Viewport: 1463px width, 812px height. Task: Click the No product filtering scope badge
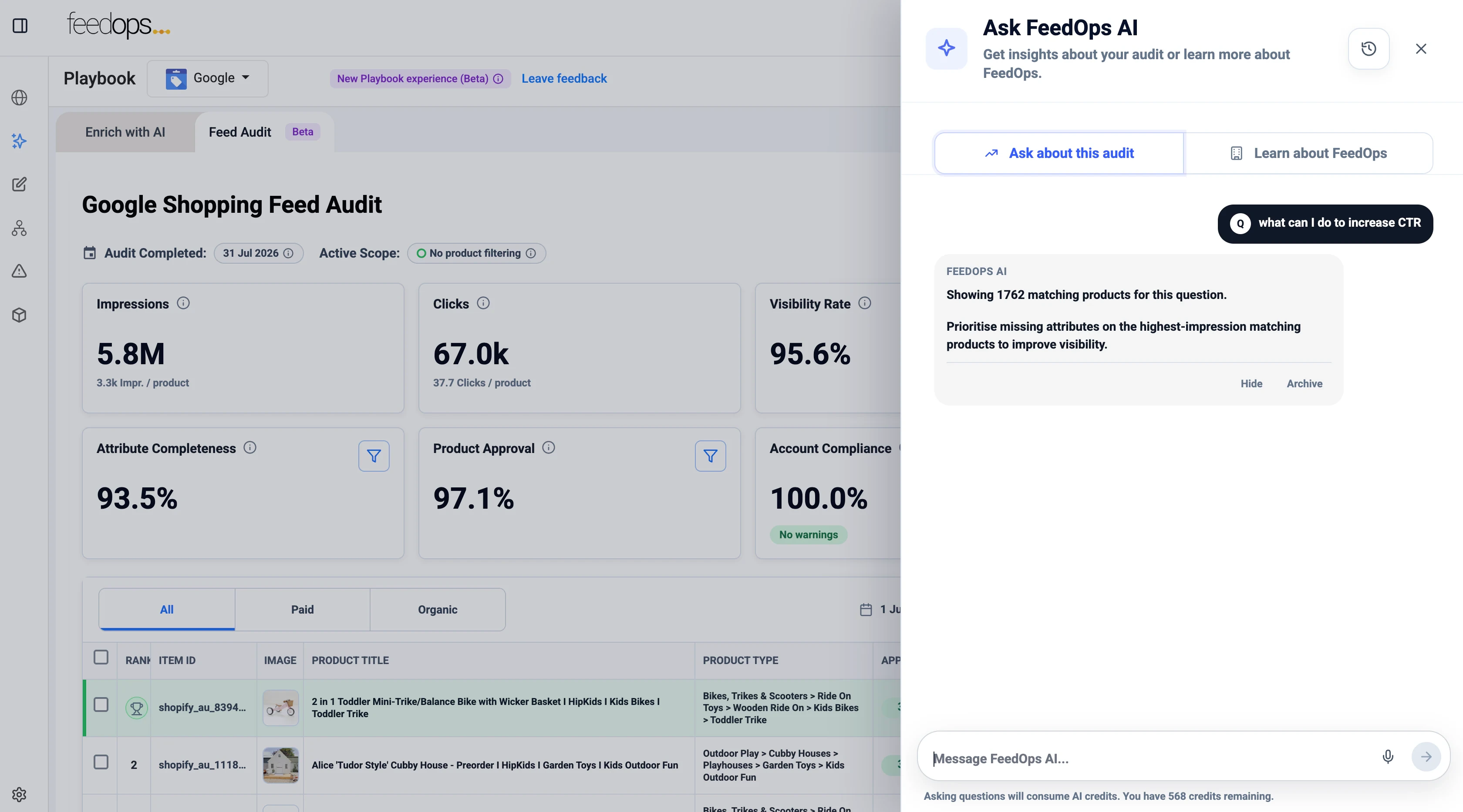[476, 253]
